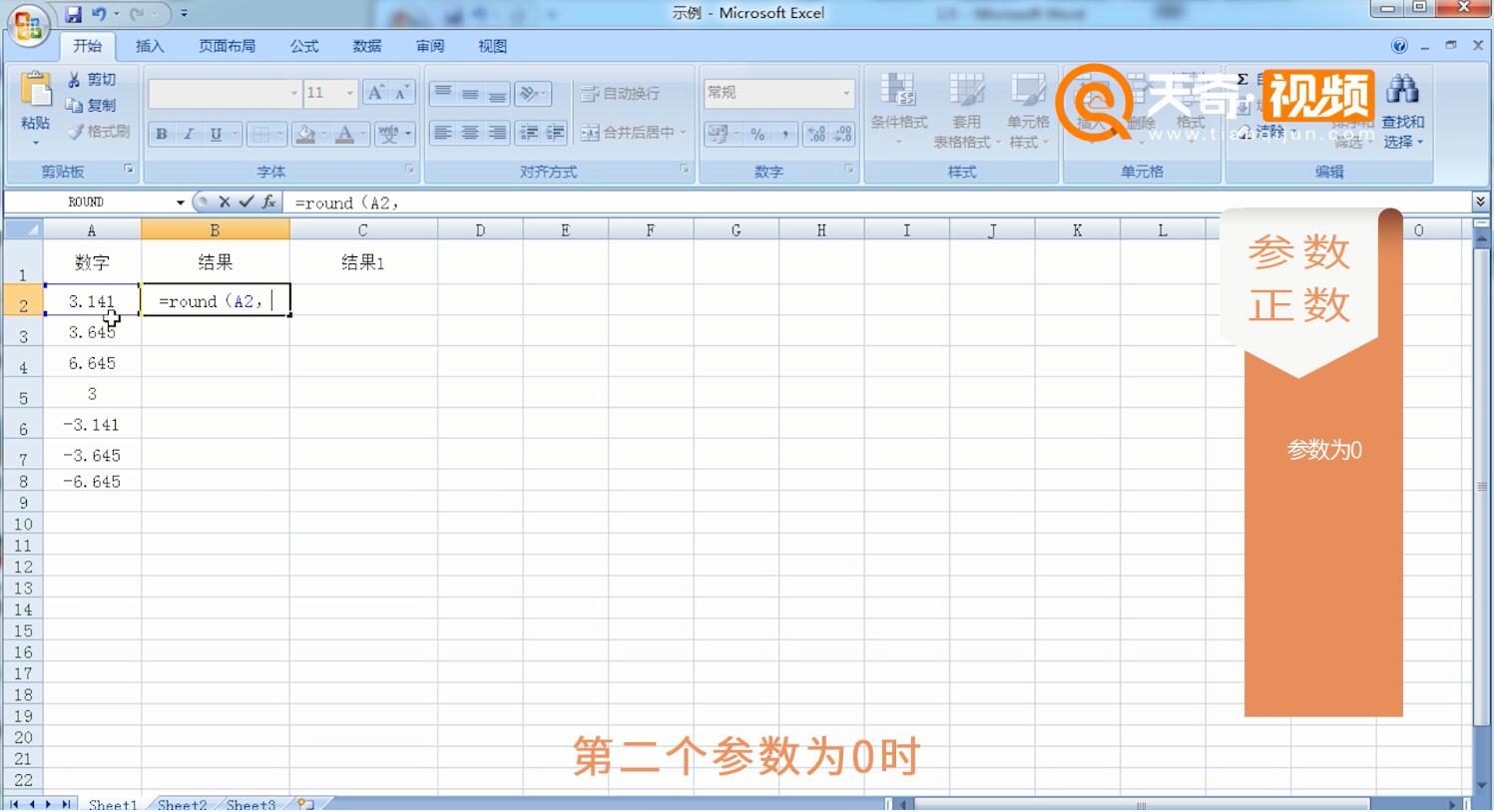1494x812 pixels.
Task: Open the text orientation tool
Action: 533,94
